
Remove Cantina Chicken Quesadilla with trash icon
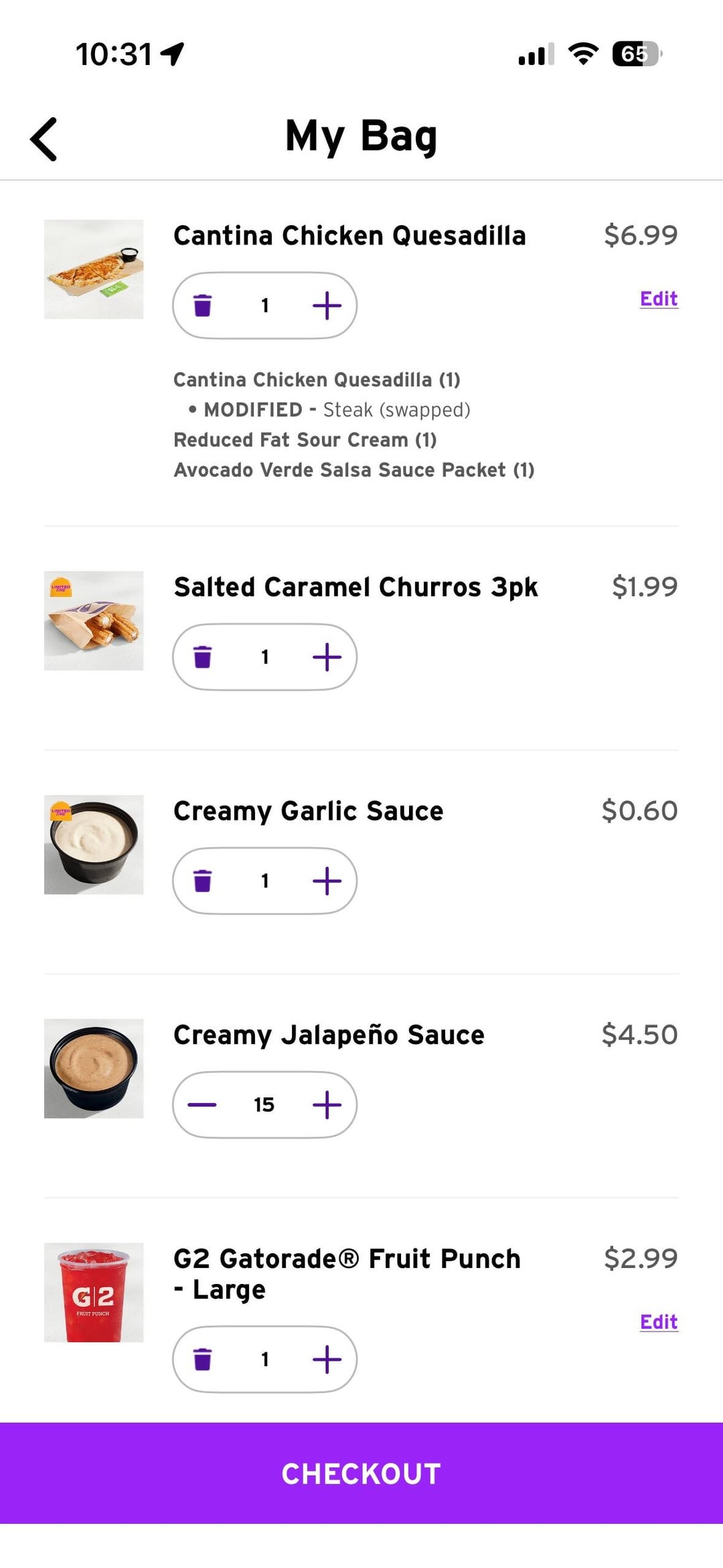tap(202, 305)
